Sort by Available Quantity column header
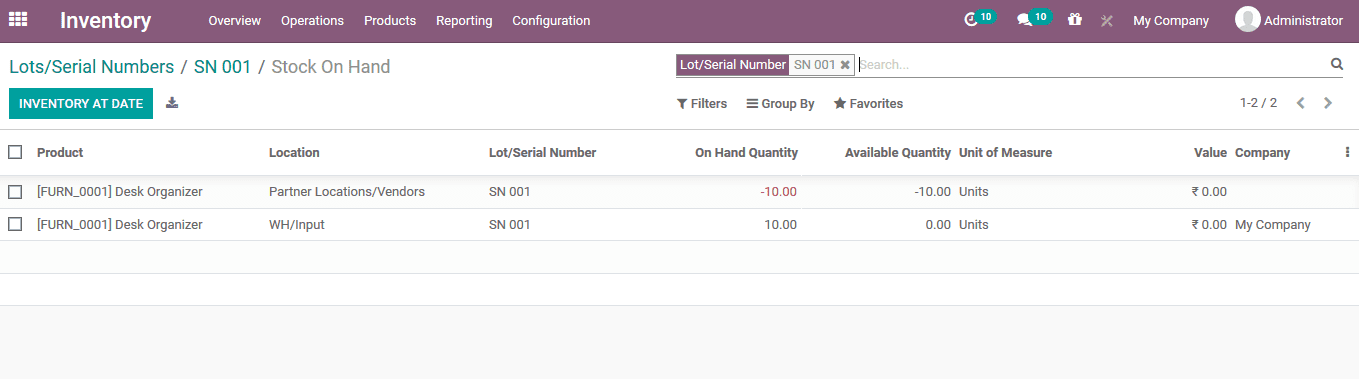1361x379 pixels. coord(898,152)
